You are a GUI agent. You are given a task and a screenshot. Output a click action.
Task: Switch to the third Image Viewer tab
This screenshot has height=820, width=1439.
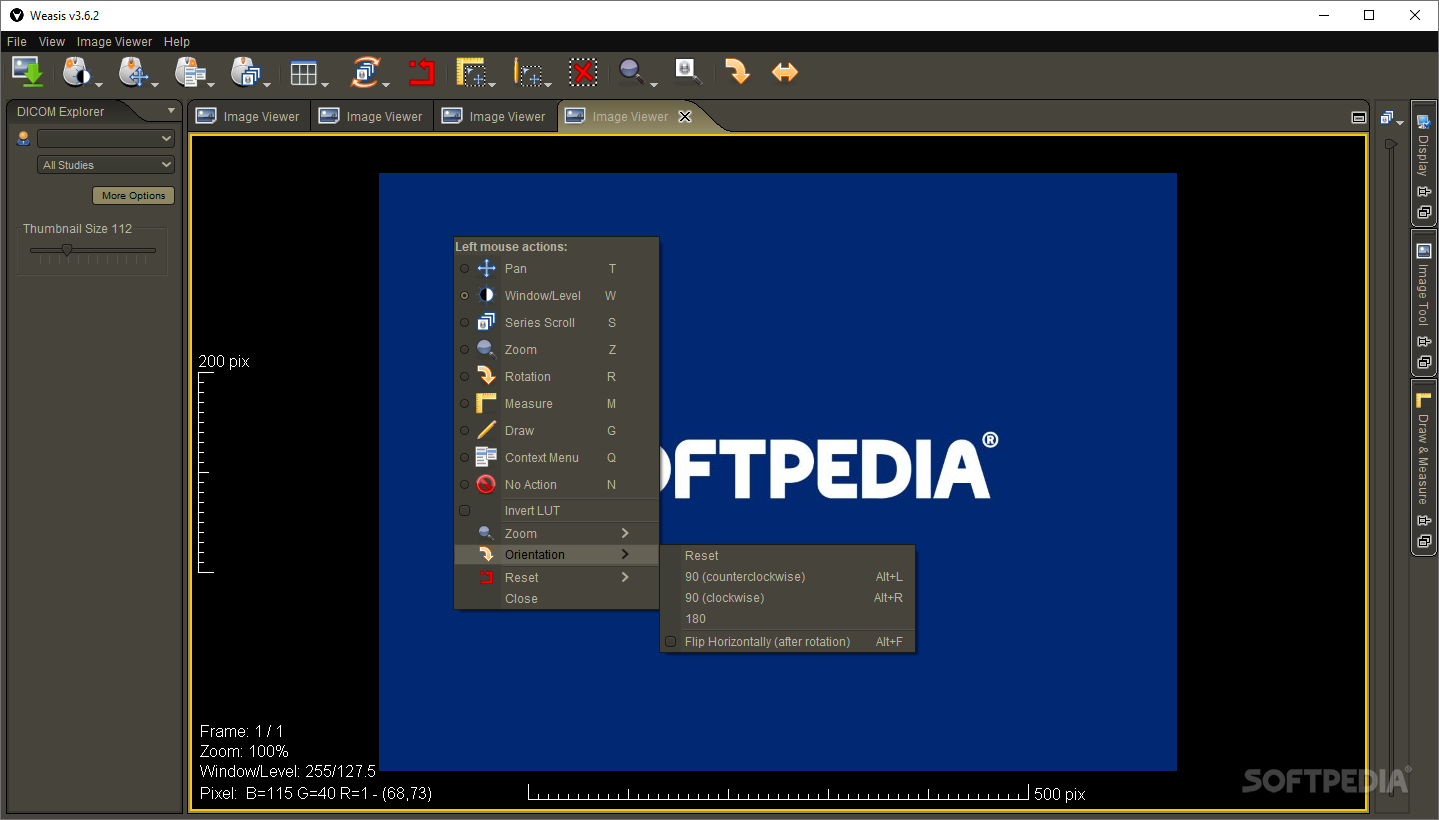pos(495,116)
